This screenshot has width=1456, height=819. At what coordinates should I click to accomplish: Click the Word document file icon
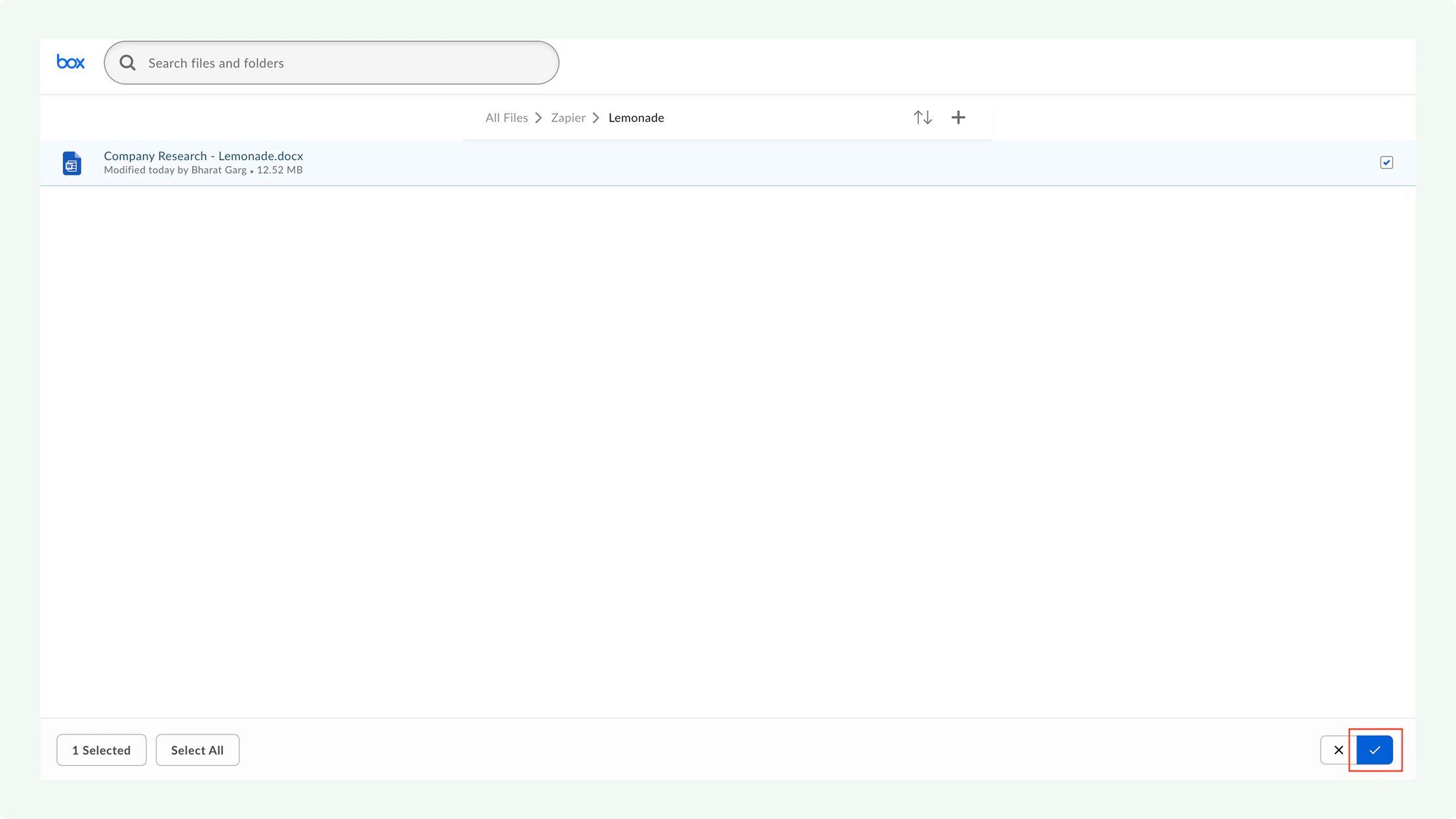click(72, 163)
